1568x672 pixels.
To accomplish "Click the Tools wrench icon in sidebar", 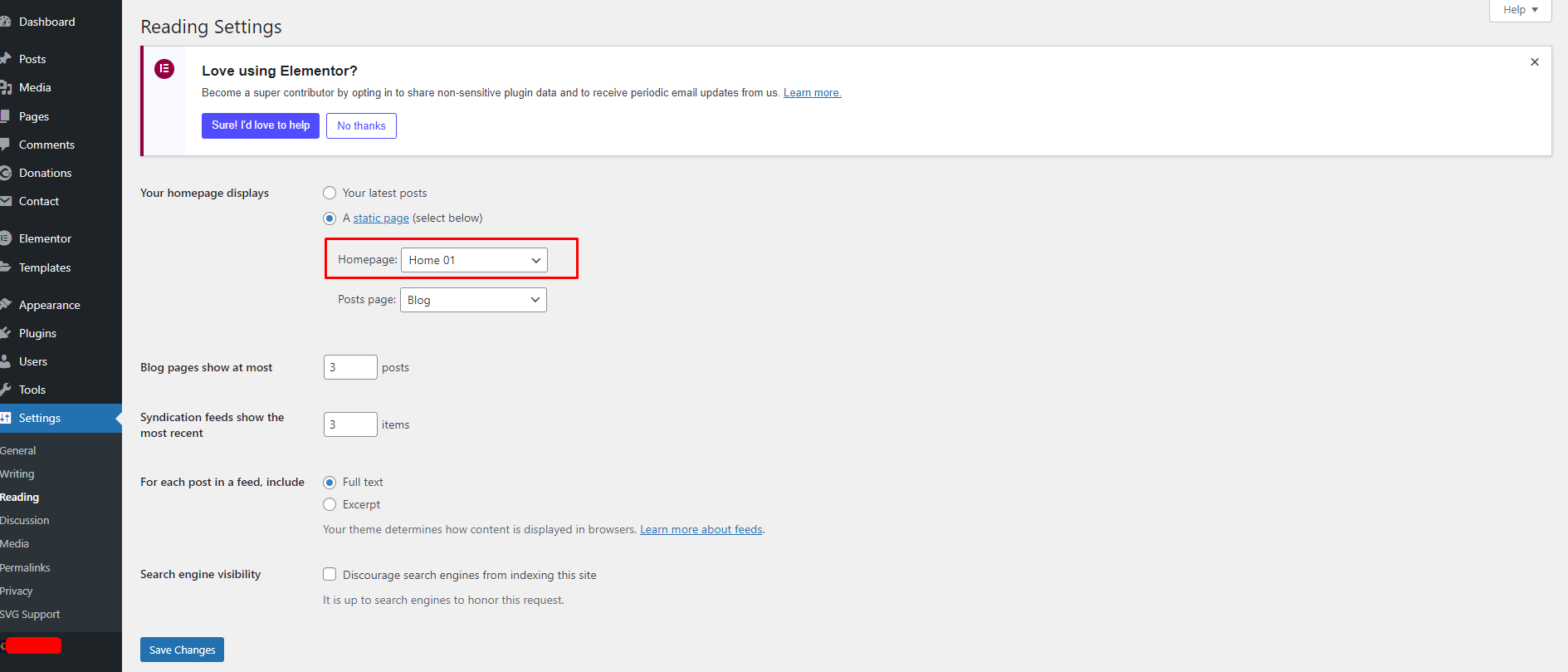I will (6, 390).
